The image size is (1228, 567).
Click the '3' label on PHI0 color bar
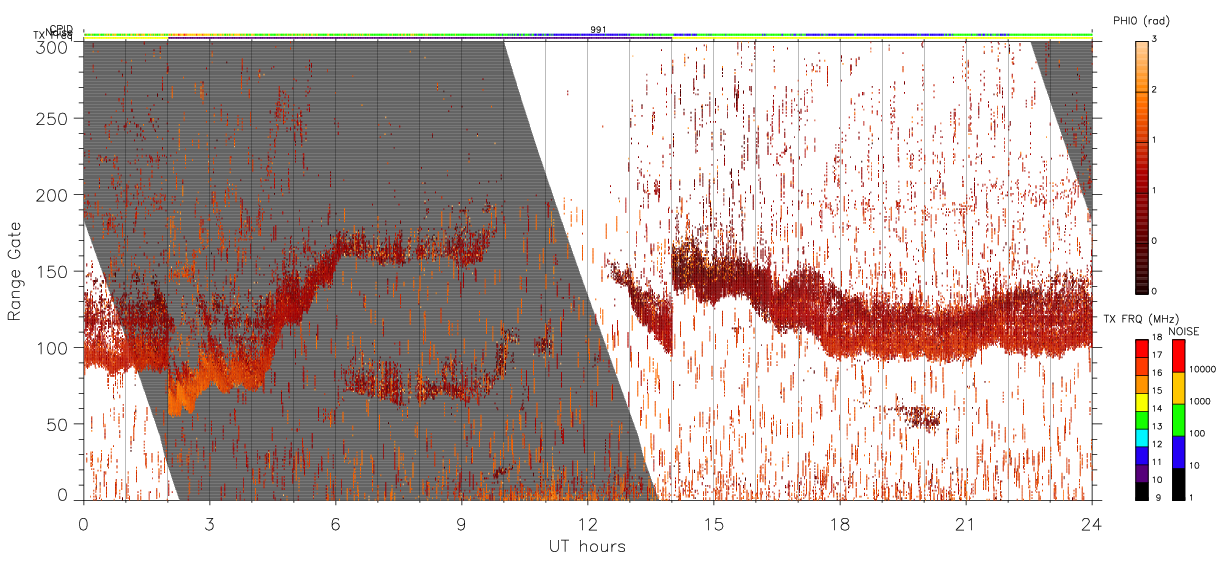click(1154, 41)
